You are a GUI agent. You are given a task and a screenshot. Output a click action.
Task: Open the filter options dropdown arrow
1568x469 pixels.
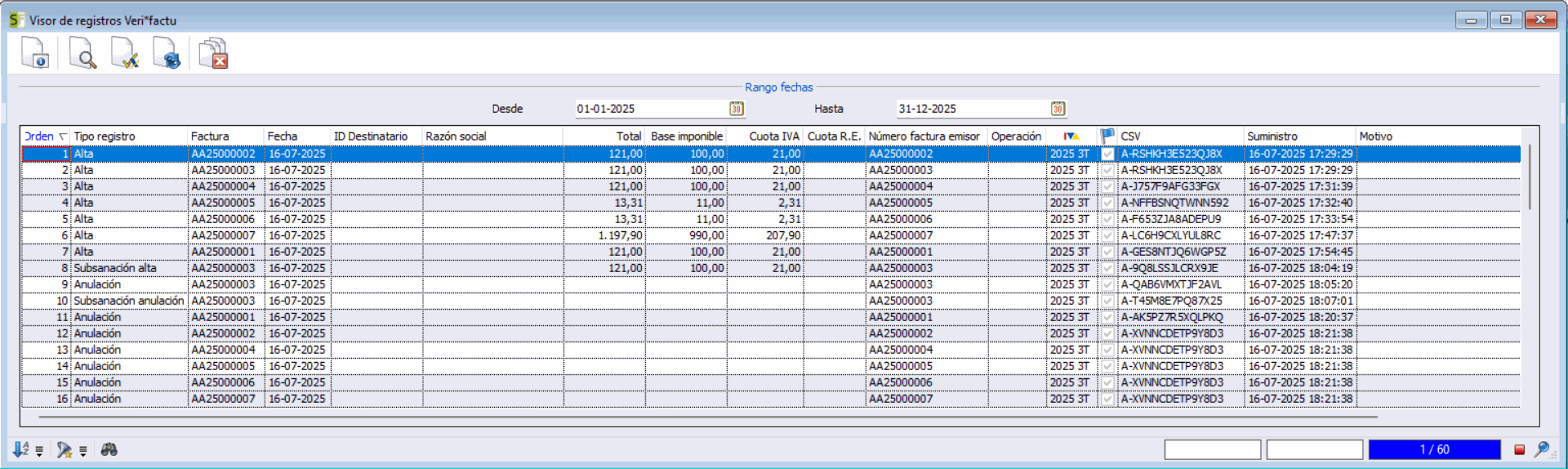[x=83, y=451]
